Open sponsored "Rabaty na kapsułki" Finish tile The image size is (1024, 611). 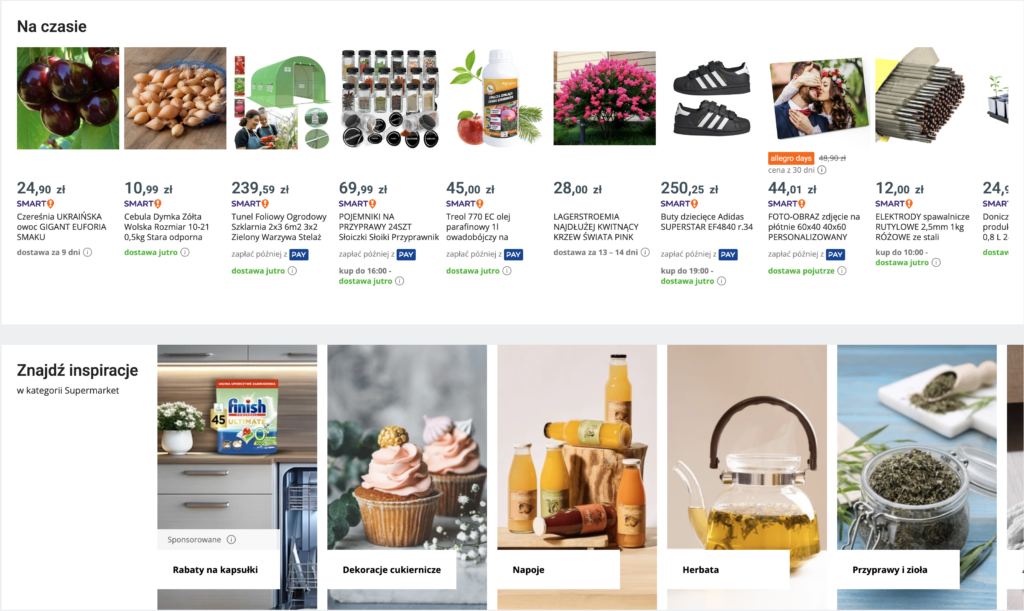pyautogui.click(x=237, y=477)
